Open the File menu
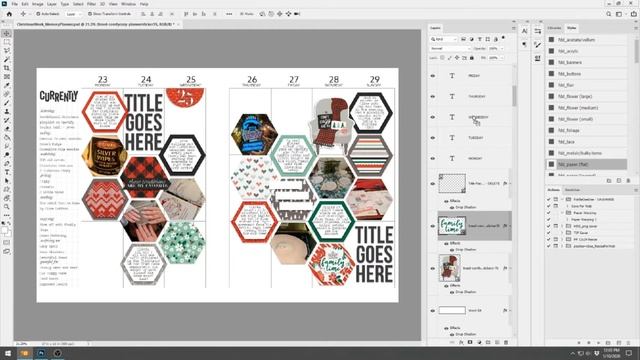Screen dimensions: 640x360 [14, 4]
